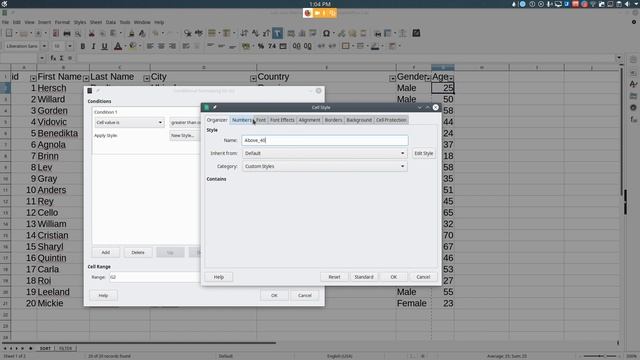Viewport: 640px width, 360px height.
Task: Click the style Name input field
Action: tap(325, 140)
